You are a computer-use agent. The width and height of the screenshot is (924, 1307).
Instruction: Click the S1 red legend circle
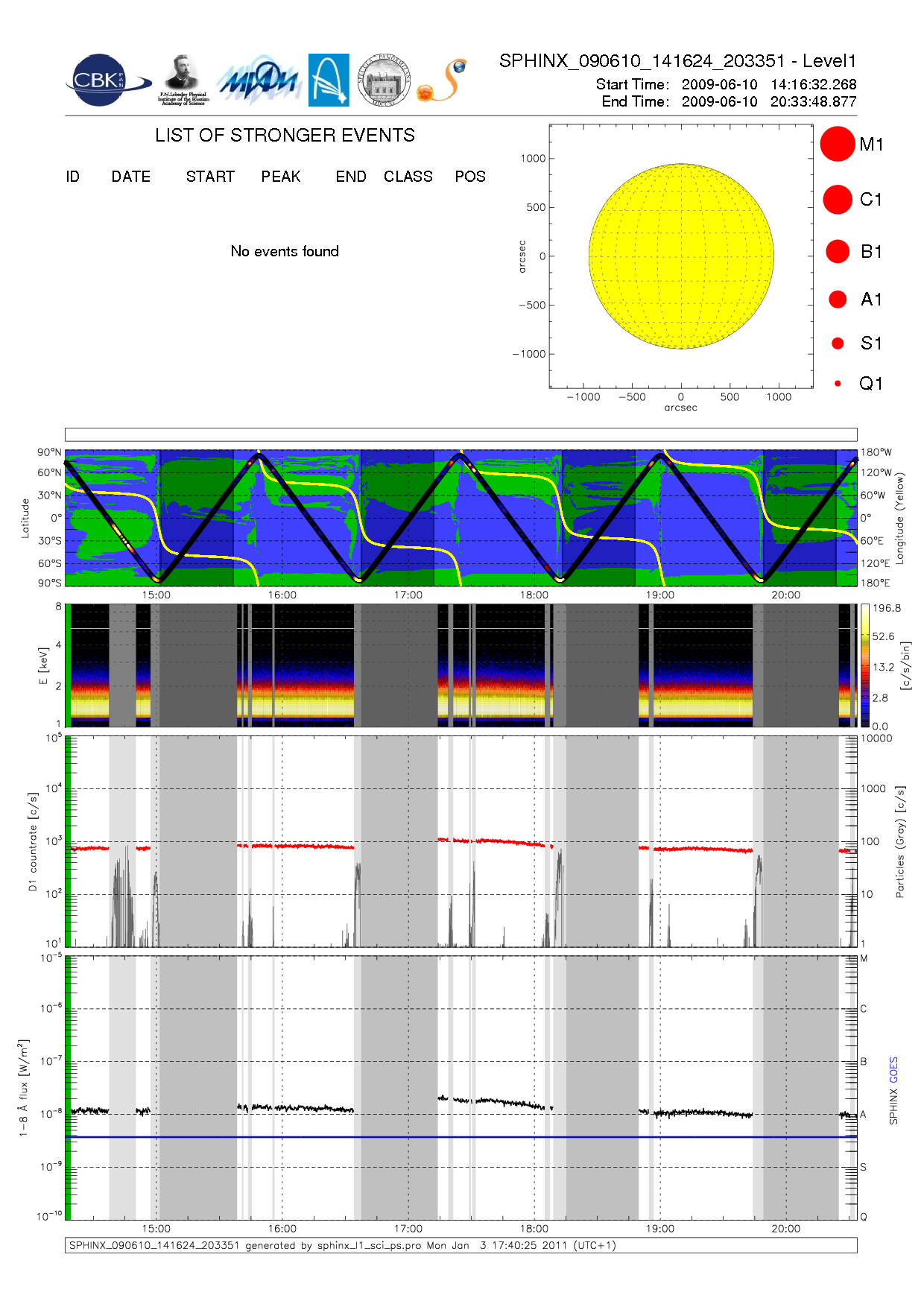[838, 343]
